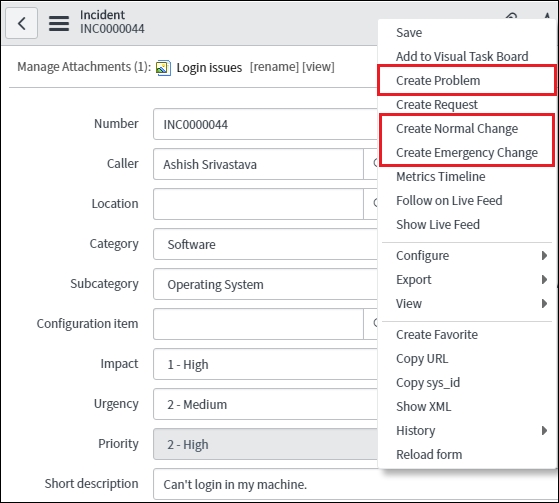Viewport: 559px width, 503px height.
Task: Open the Impact dropdown set to High
Action: coord(265,364)
